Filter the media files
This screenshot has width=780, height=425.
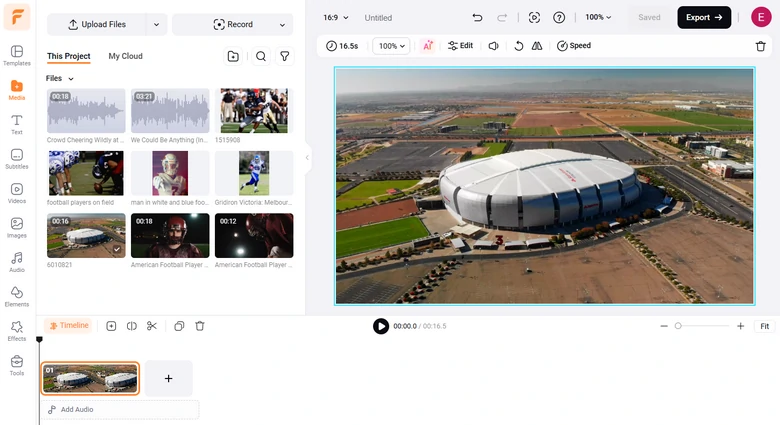285,56
